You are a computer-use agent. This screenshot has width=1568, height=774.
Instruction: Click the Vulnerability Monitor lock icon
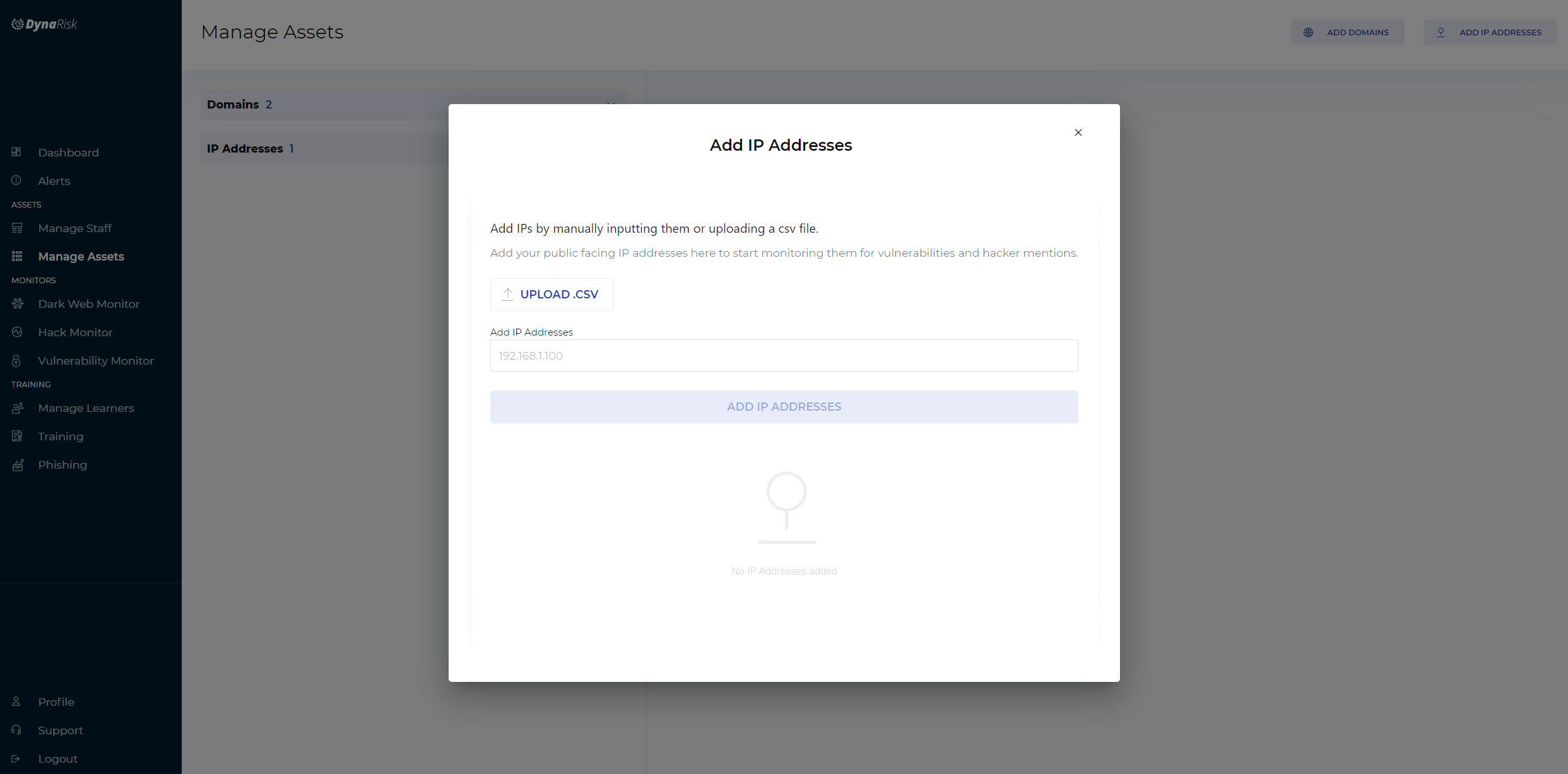tap(16, 361)
